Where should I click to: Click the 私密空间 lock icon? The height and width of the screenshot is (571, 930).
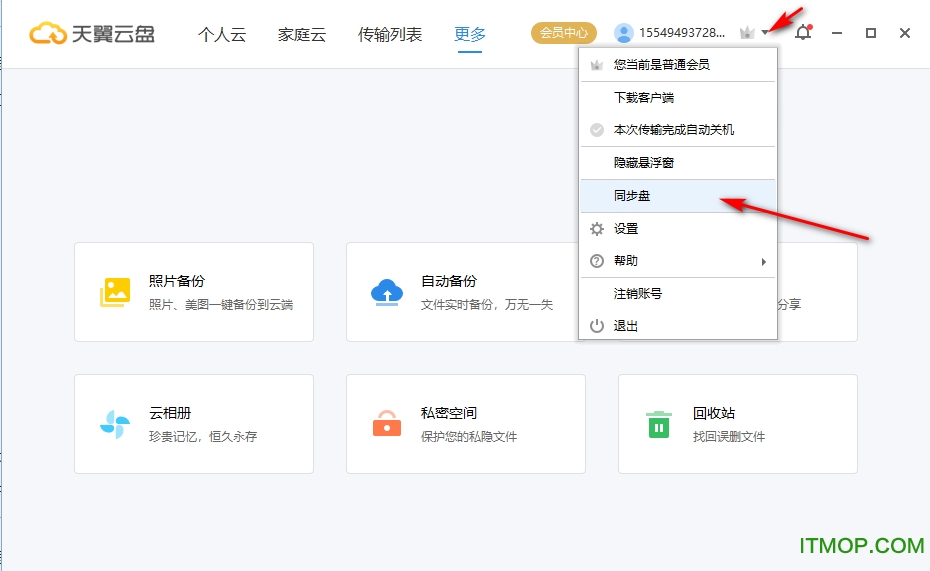(x=387, y=423)
